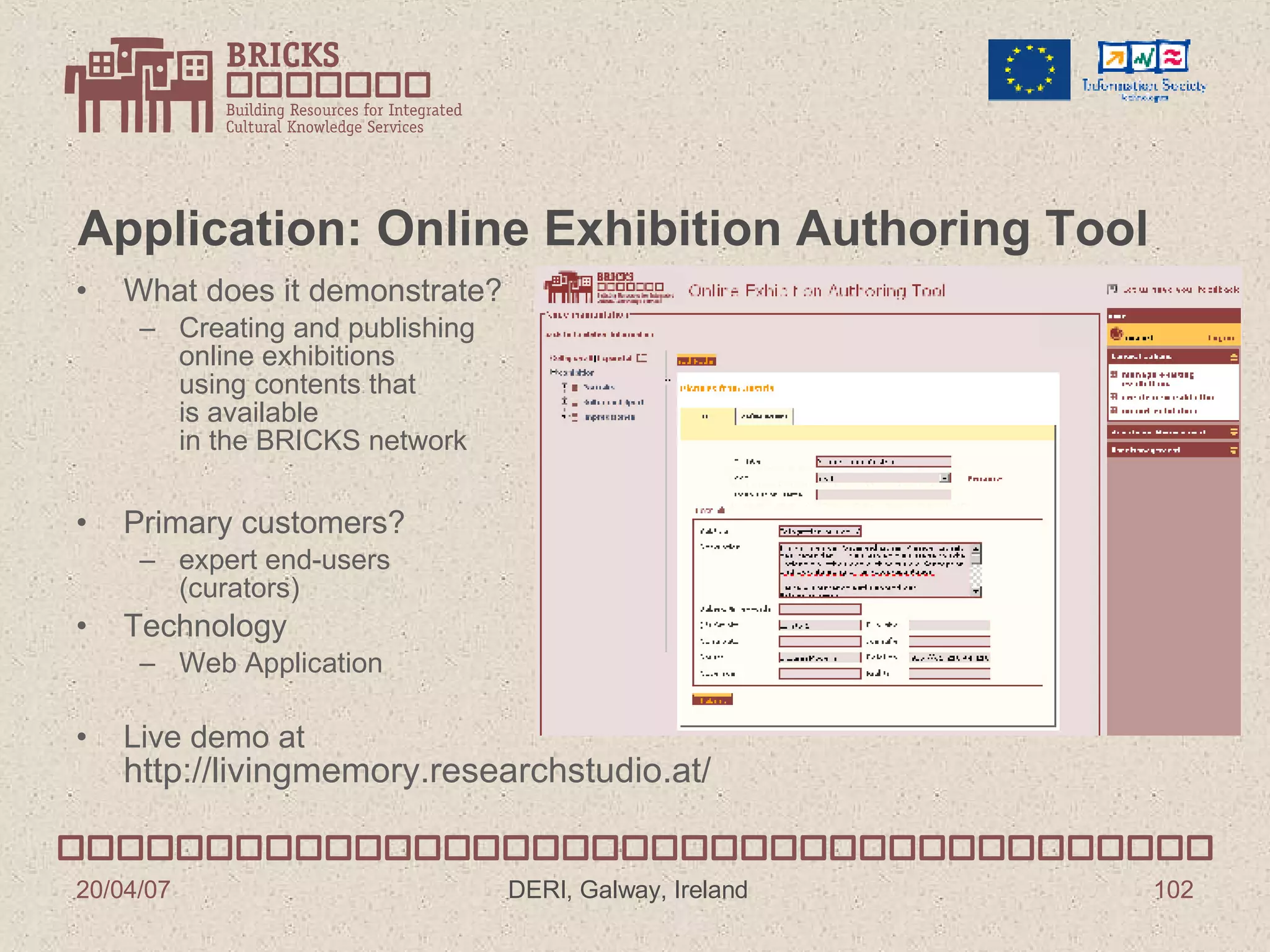Viewport: 1270px width, 952px height.
Task: Click the icon beside 'manage existing exhibitions'
Action: click(x=1114, y=374)
